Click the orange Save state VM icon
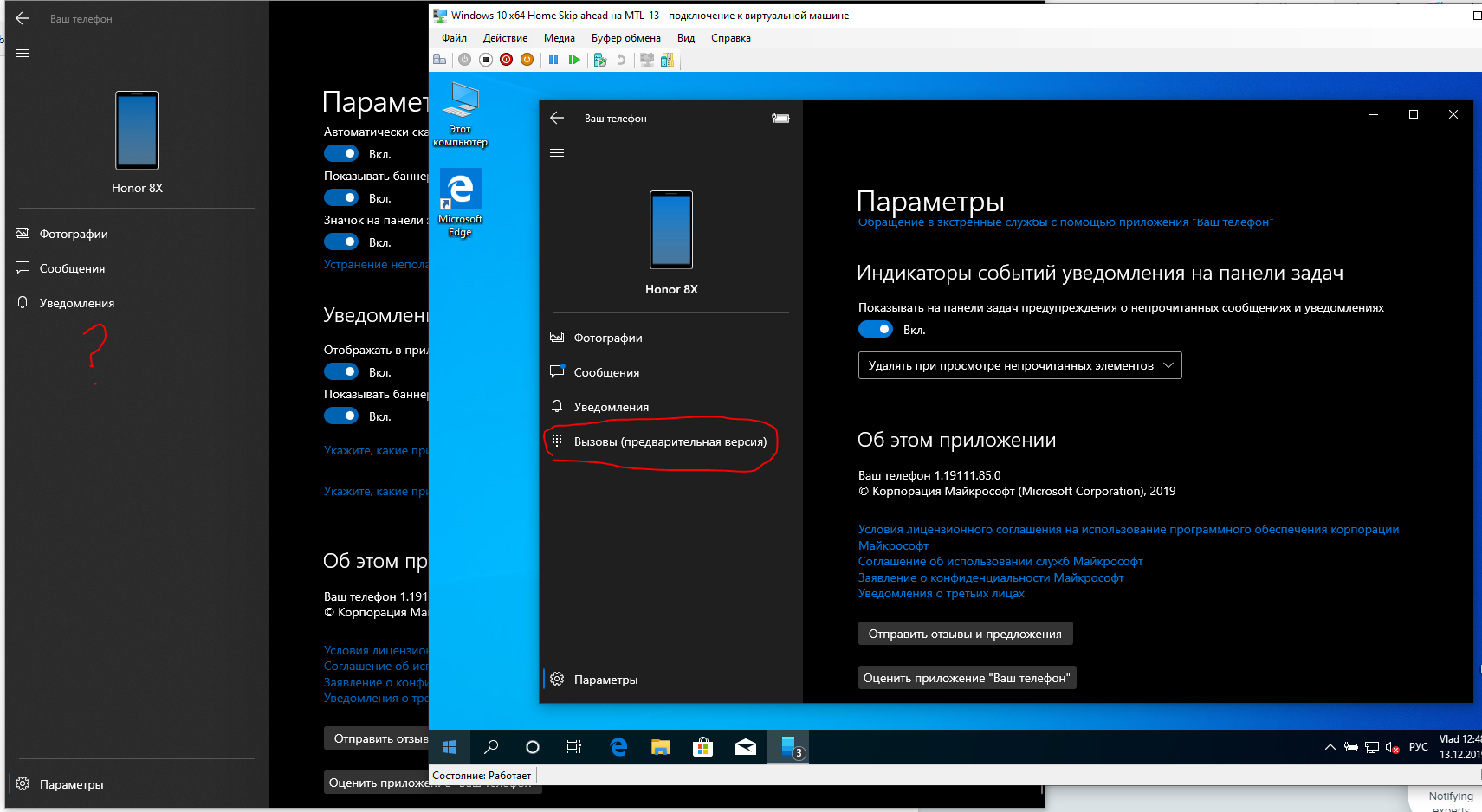 527,60
